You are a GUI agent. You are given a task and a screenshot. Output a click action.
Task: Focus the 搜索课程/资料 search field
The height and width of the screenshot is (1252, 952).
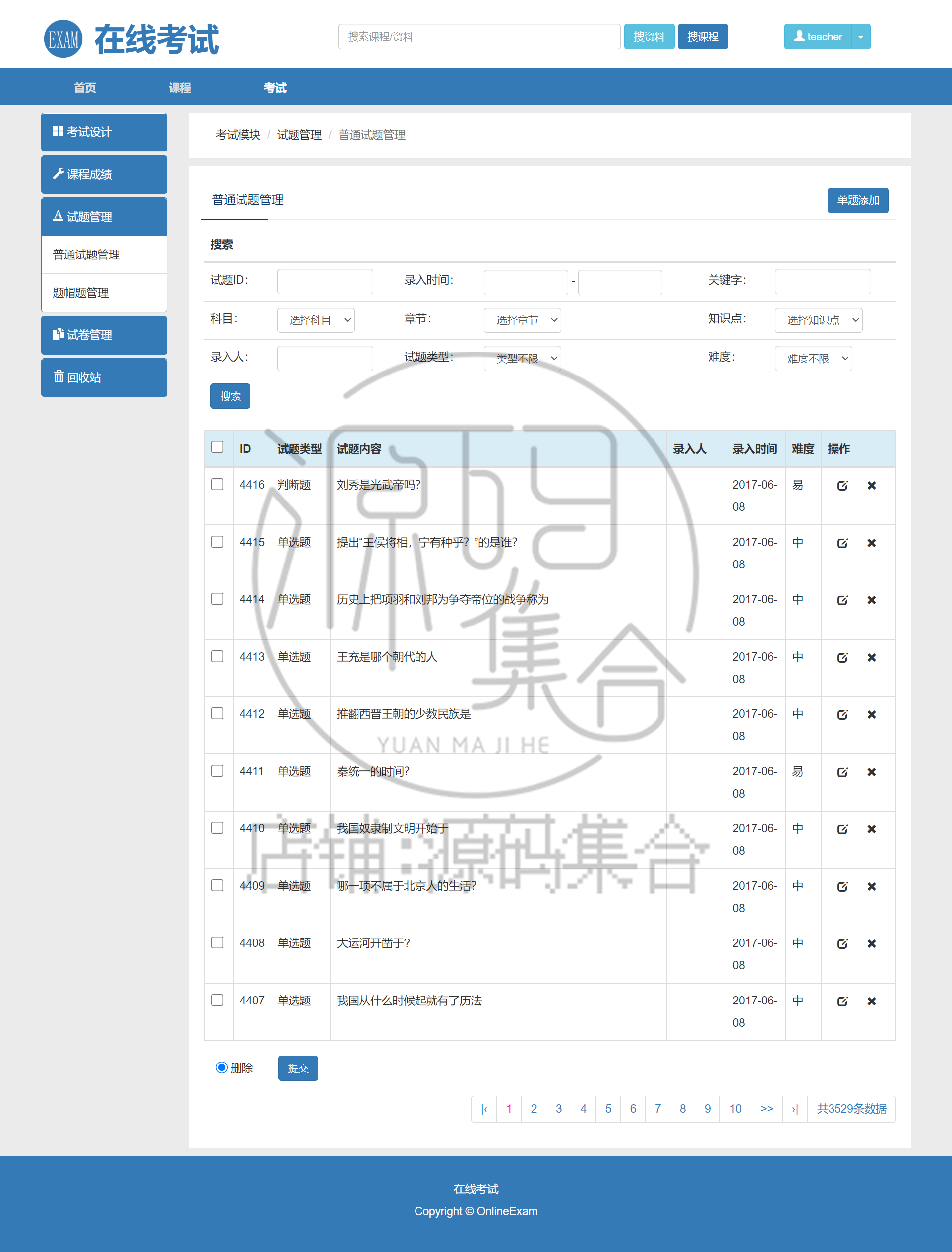coord(479,37)
